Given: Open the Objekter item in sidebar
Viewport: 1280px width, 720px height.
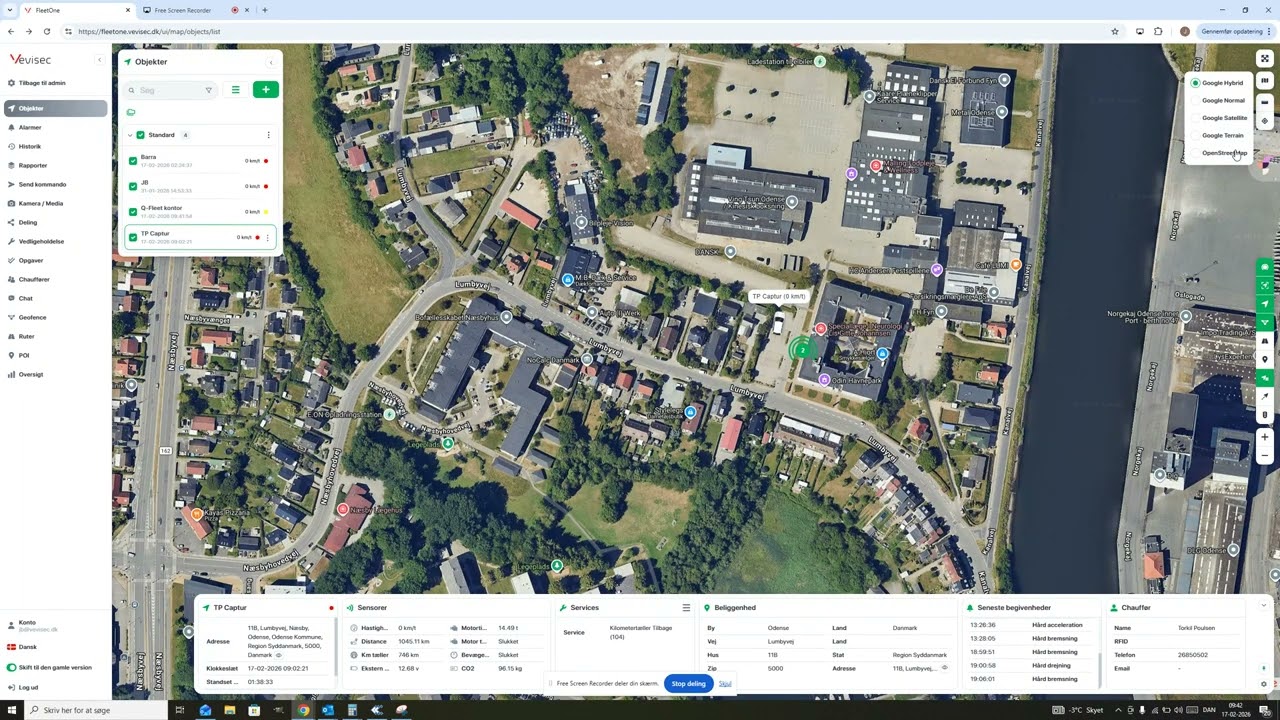Looking at the screenshot, I should (x=56, y=108).
